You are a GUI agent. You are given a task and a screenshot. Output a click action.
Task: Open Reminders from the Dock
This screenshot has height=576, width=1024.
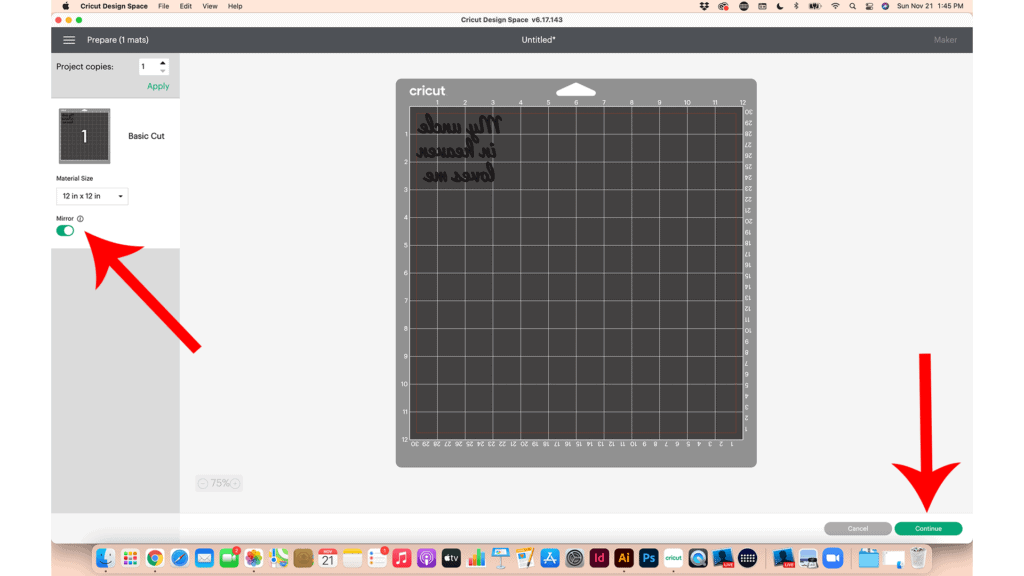[377, 558]
